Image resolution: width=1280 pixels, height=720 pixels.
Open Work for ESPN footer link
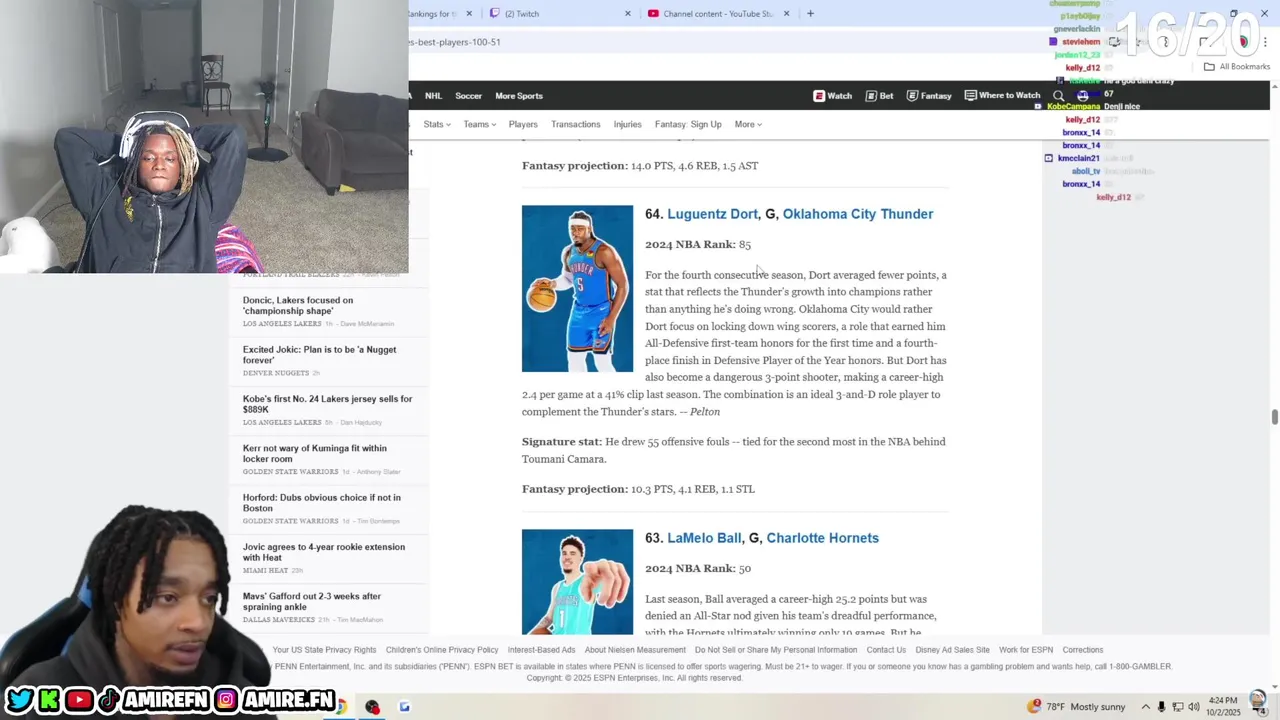point(1025,650)
